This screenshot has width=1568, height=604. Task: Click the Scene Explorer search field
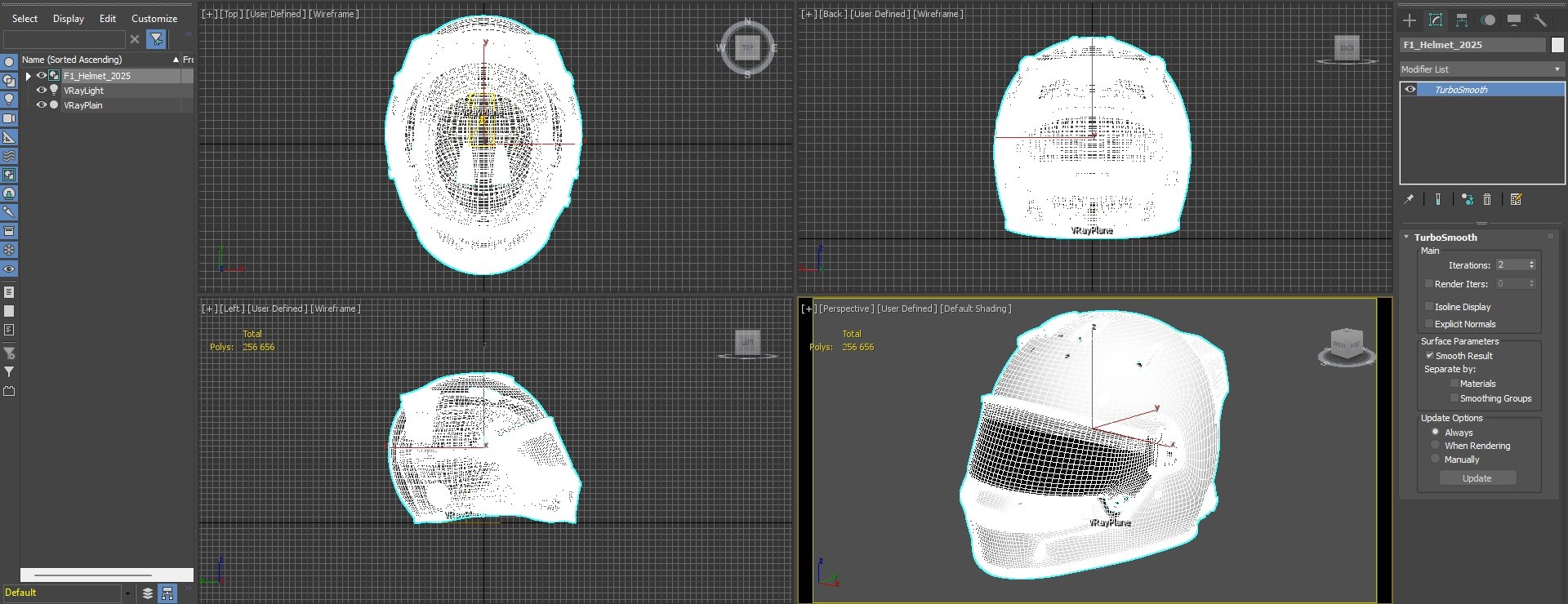(65, 39)
